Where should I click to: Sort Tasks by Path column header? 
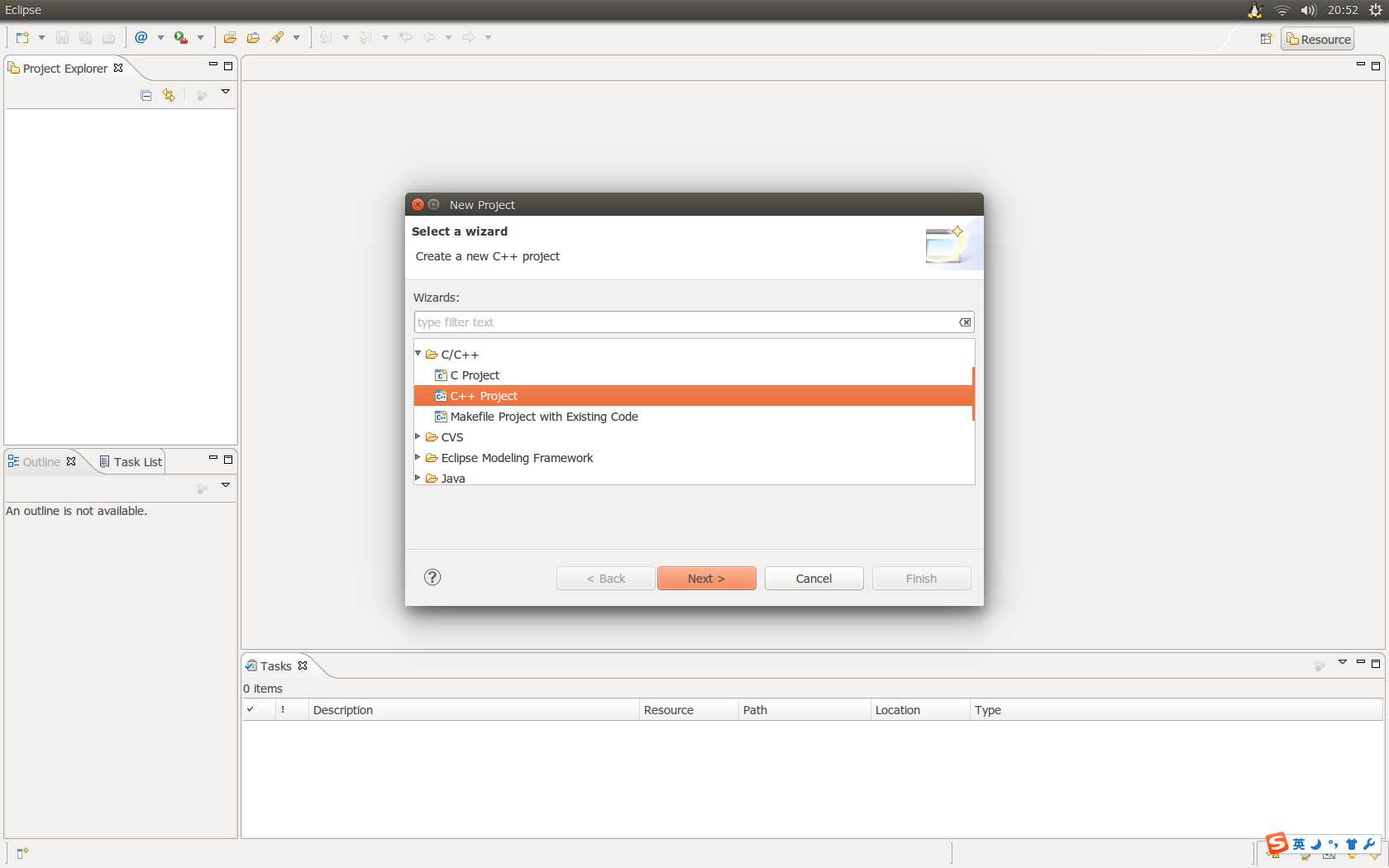[804, 710]
